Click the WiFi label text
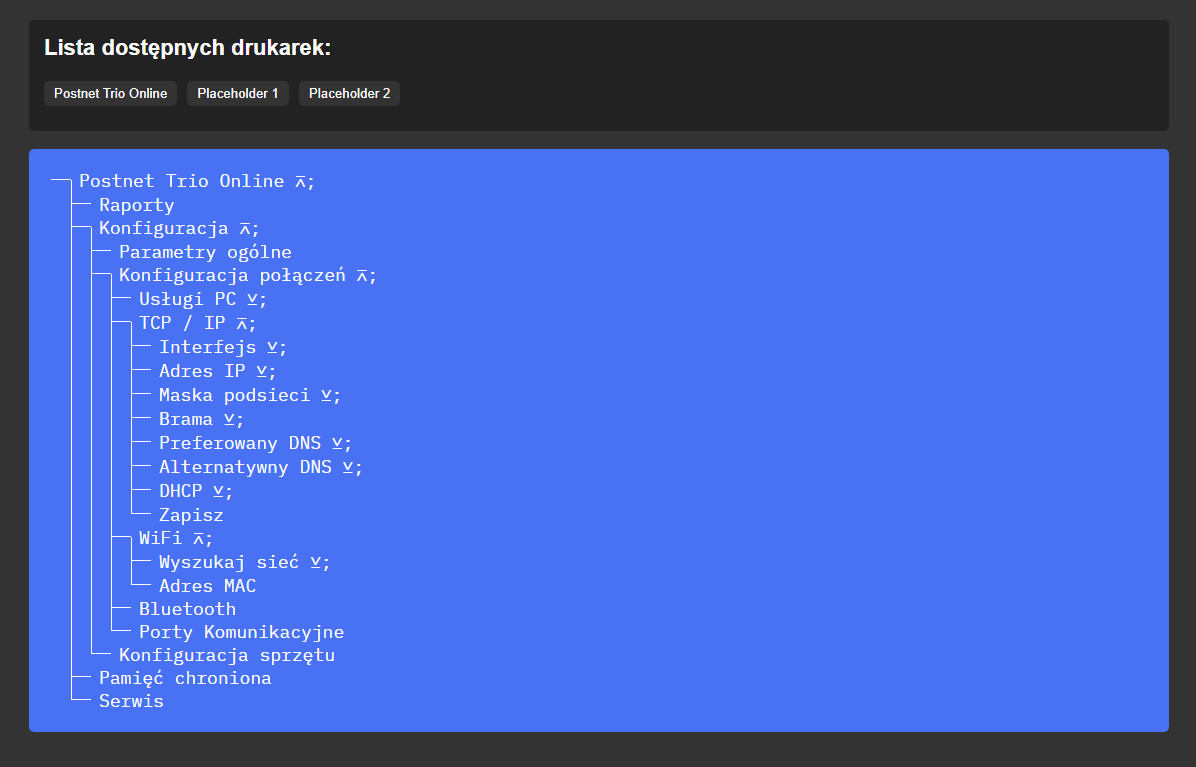This screenshot has width=1196, height=767. coord(161,539)
